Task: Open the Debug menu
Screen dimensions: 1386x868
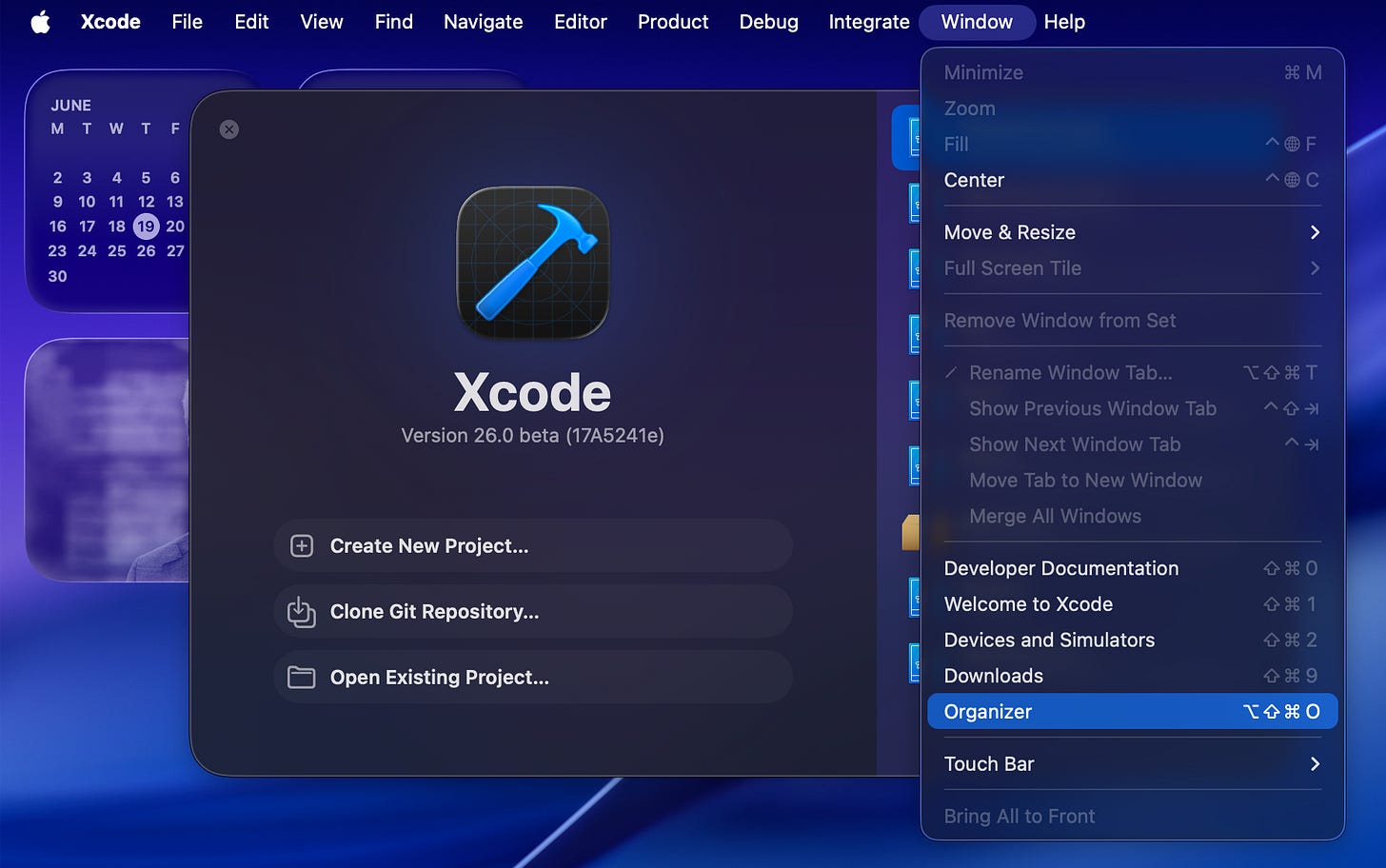Action: pyautogui.click(x=769, y=22)
